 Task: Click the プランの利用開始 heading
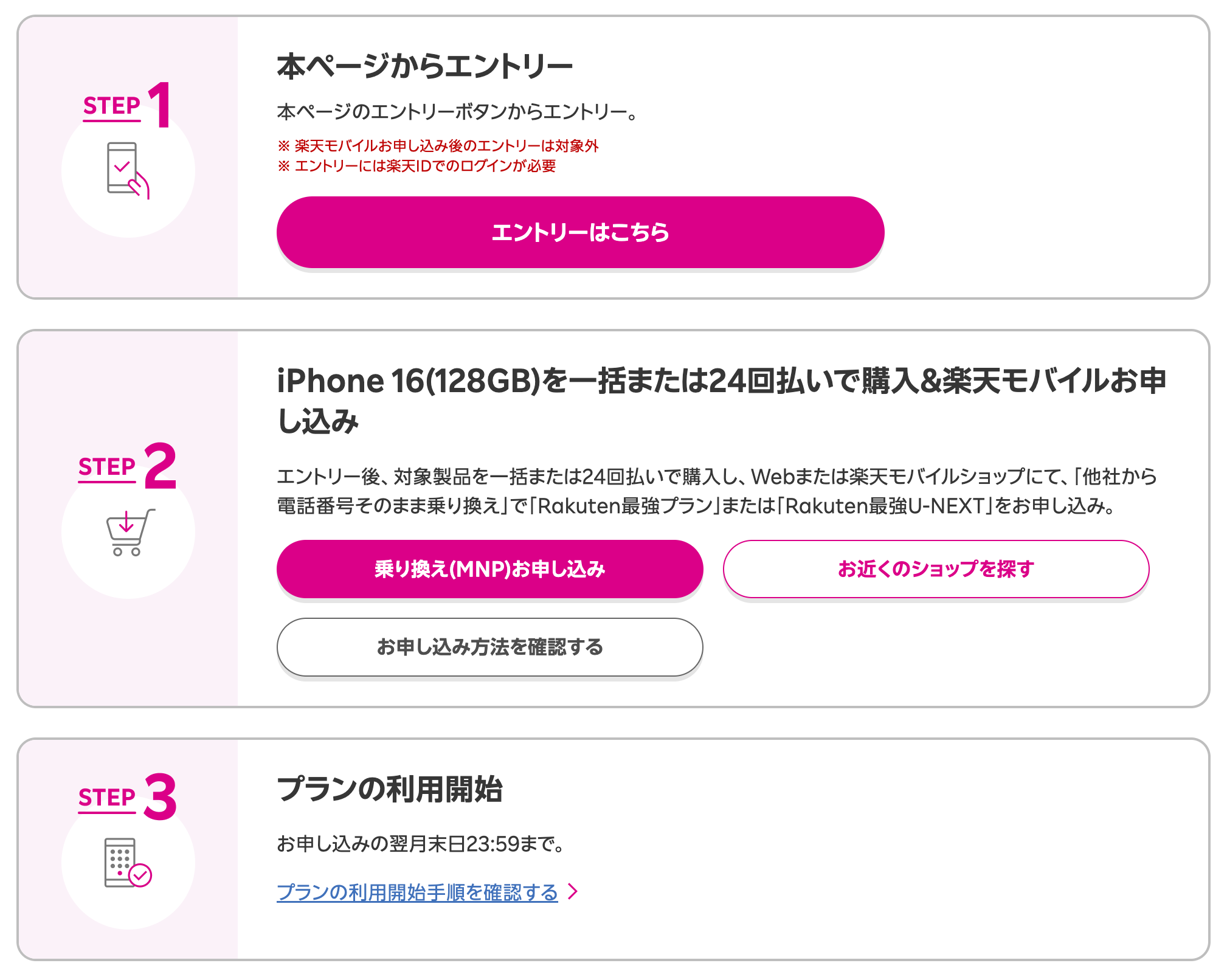tap(390, 790)
